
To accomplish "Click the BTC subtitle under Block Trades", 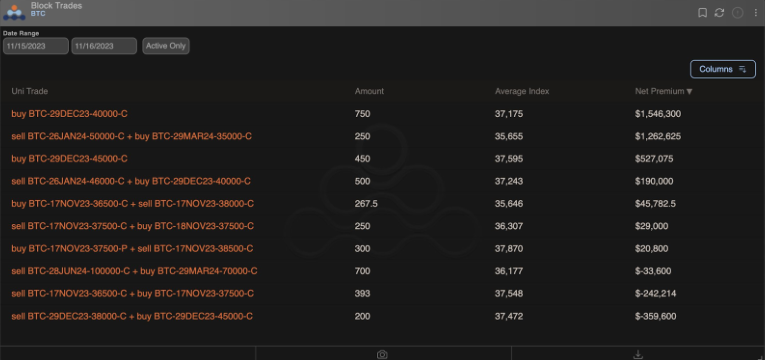I will [38, 14].
